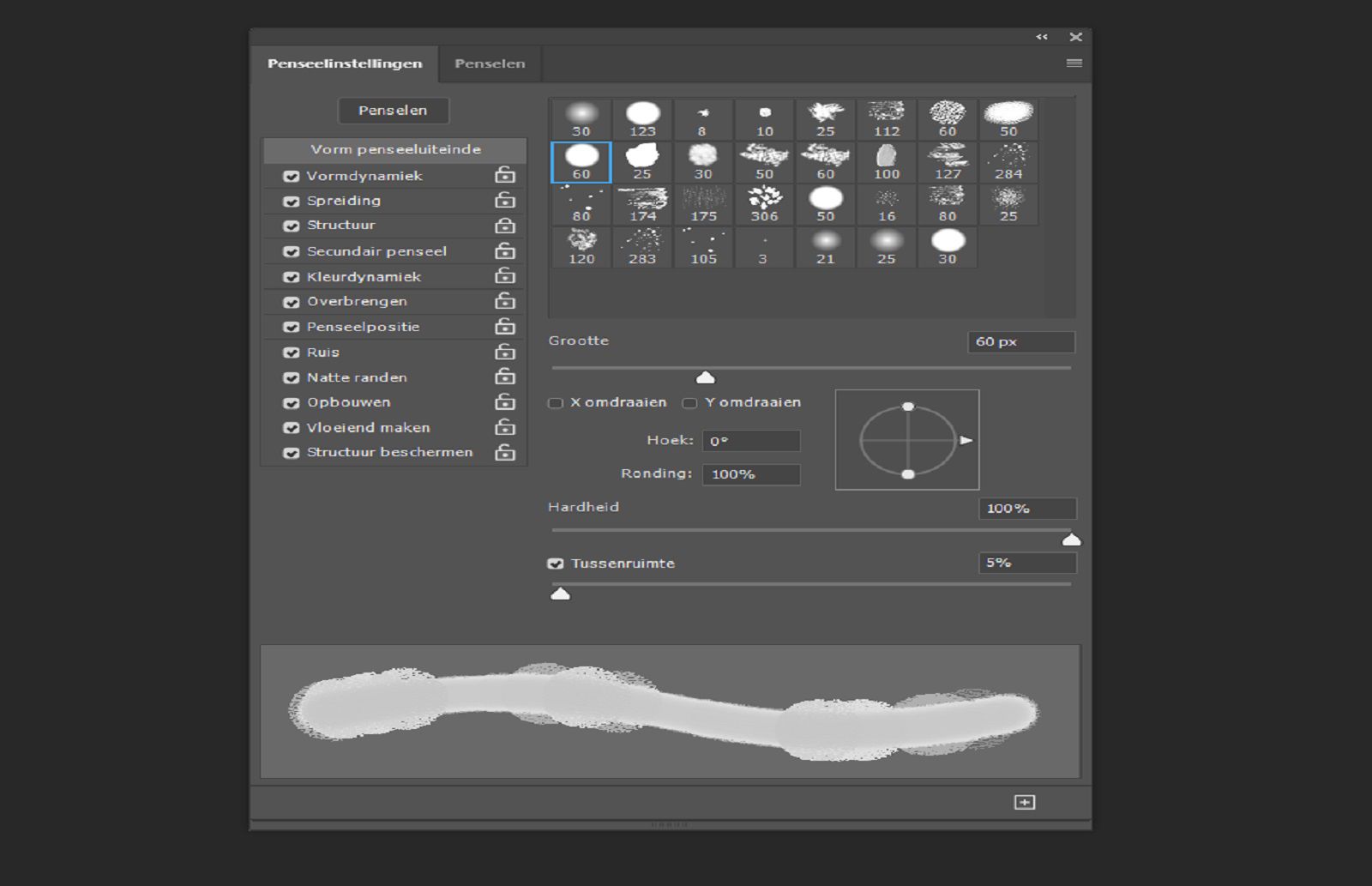Toggle the lock icon on the Structuur row
1372x886 pixels.
pos(505,226)
